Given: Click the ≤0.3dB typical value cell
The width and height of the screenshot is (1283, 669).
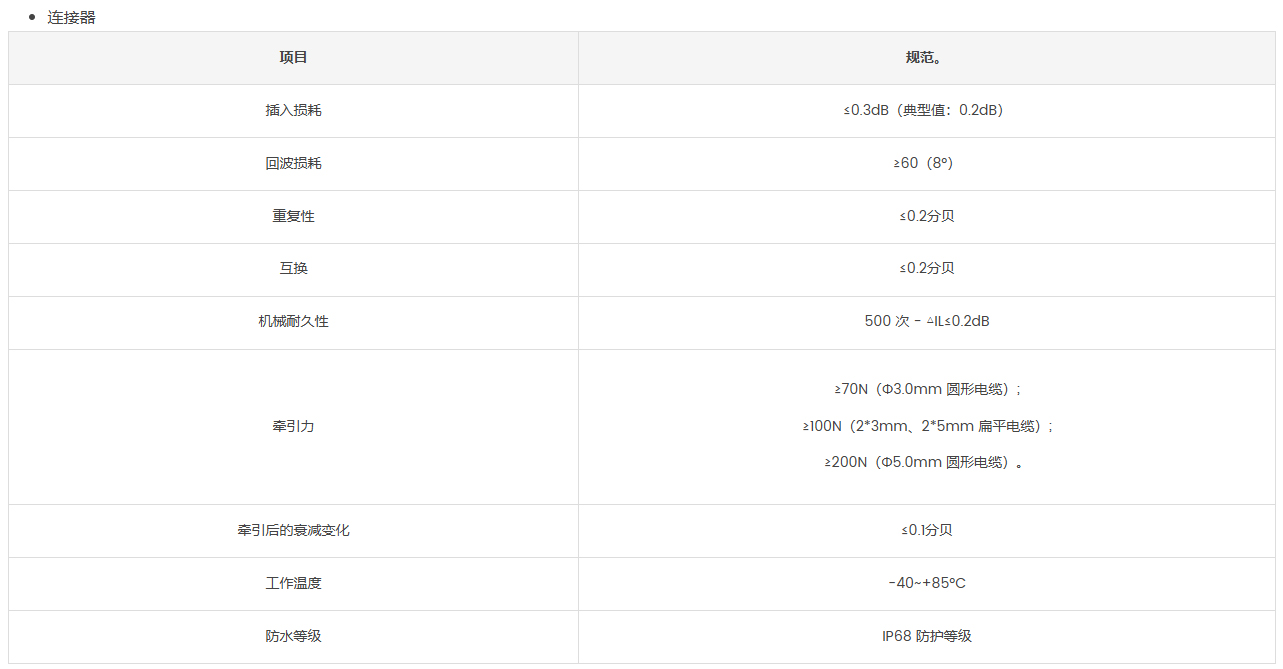Looking at the screenshot, I should point(926,111).
